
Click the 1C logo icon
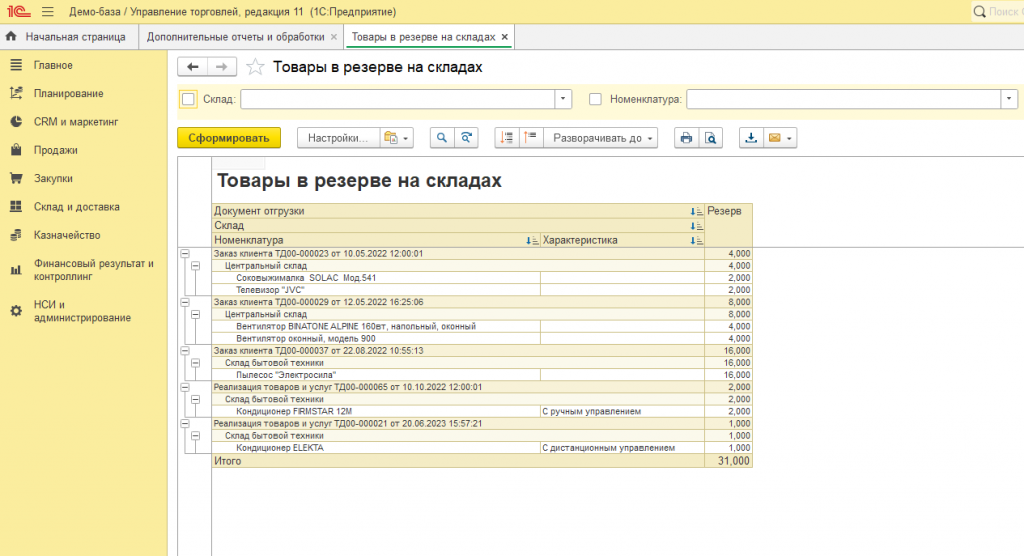coord(18,11)
